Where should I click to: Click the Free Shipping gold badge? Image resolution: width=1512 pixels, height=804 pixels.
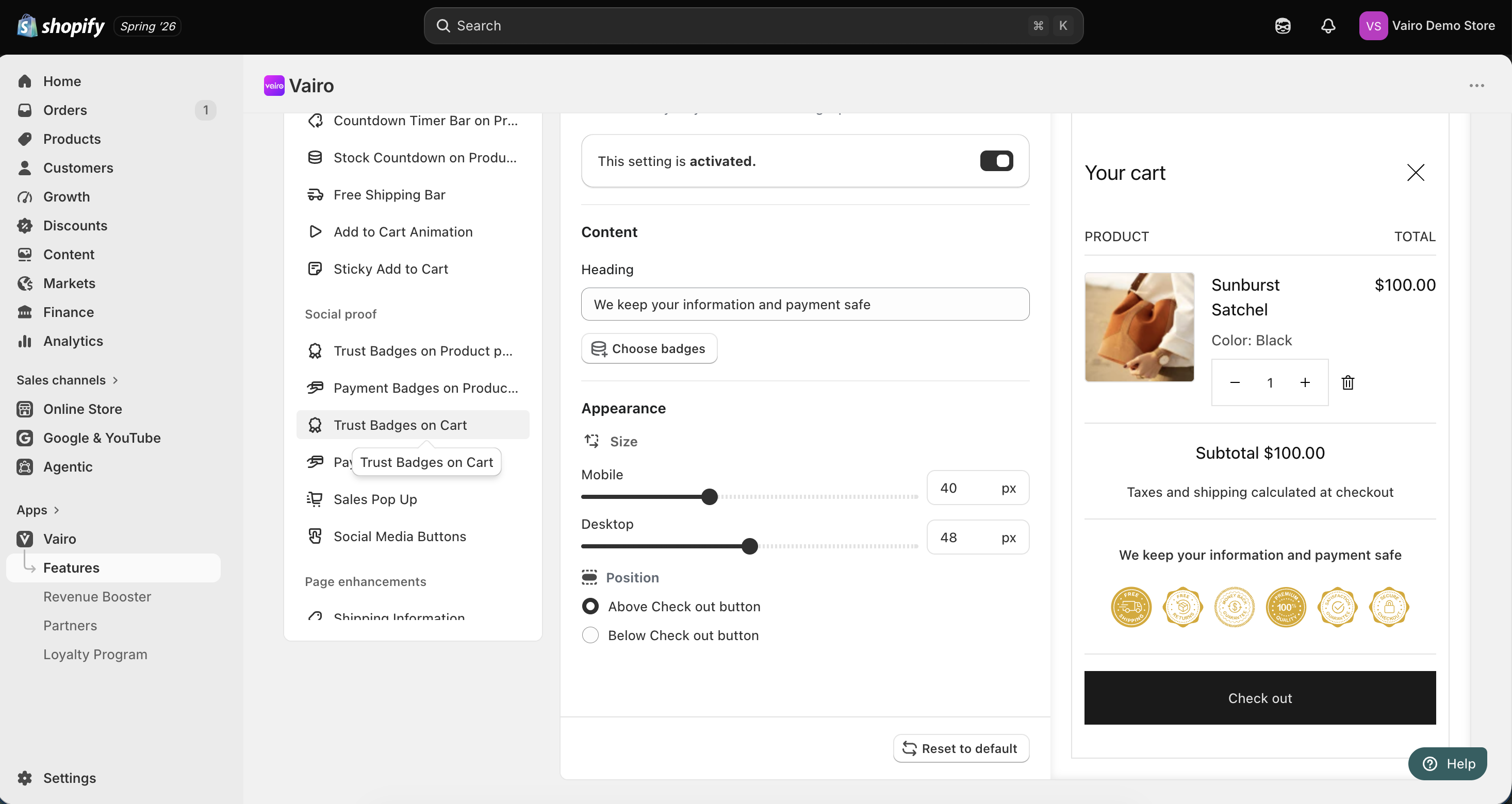1131,607
